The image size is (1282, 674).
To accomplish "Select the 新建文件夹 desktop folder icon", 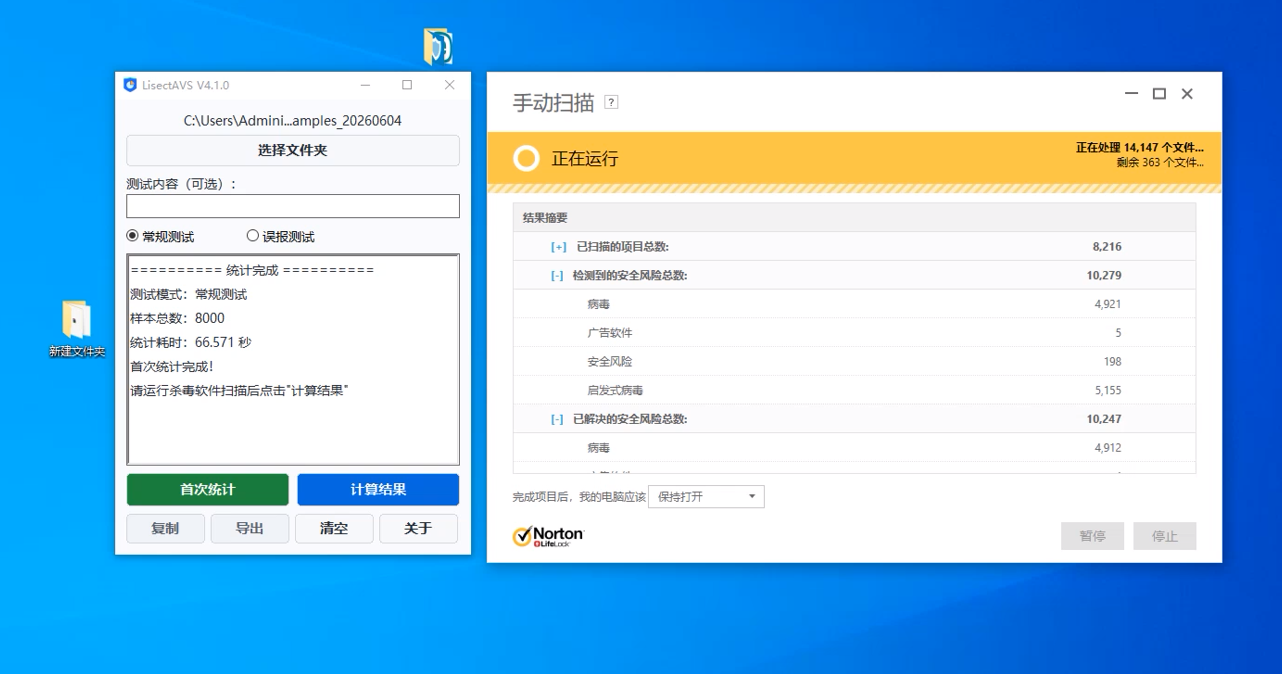I will pos(77,329).
